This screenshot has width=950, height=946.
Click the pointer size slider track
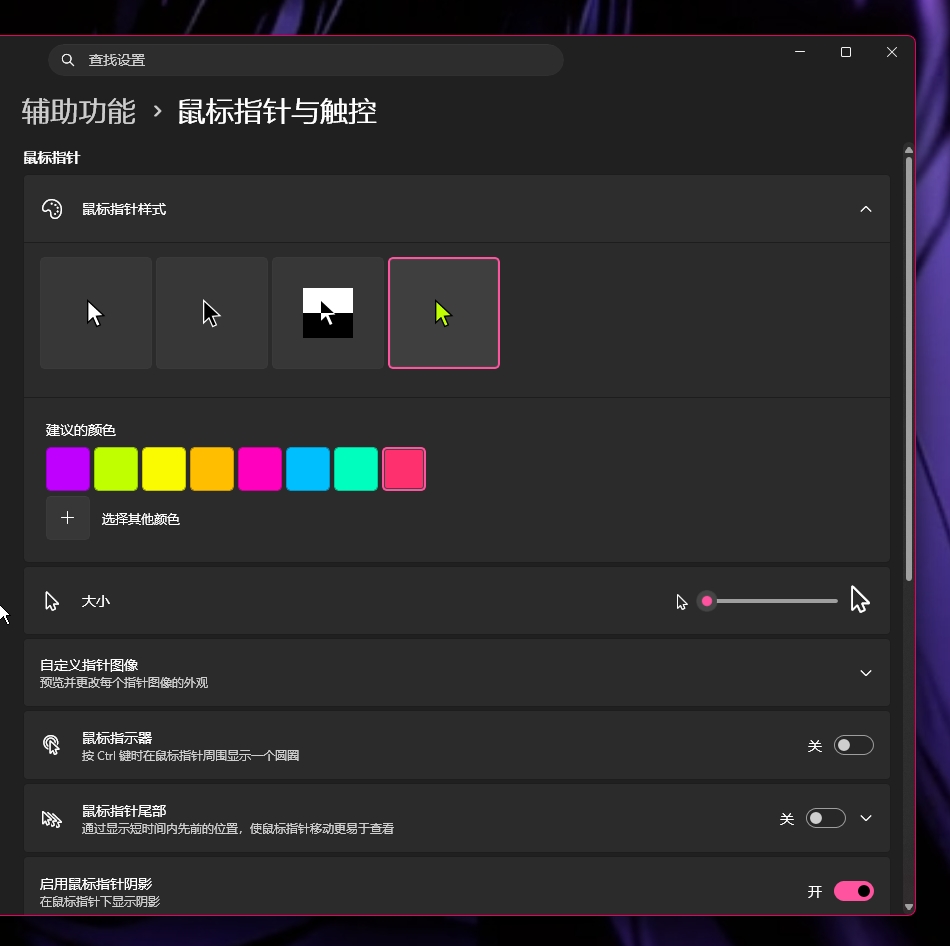point(768,601)
